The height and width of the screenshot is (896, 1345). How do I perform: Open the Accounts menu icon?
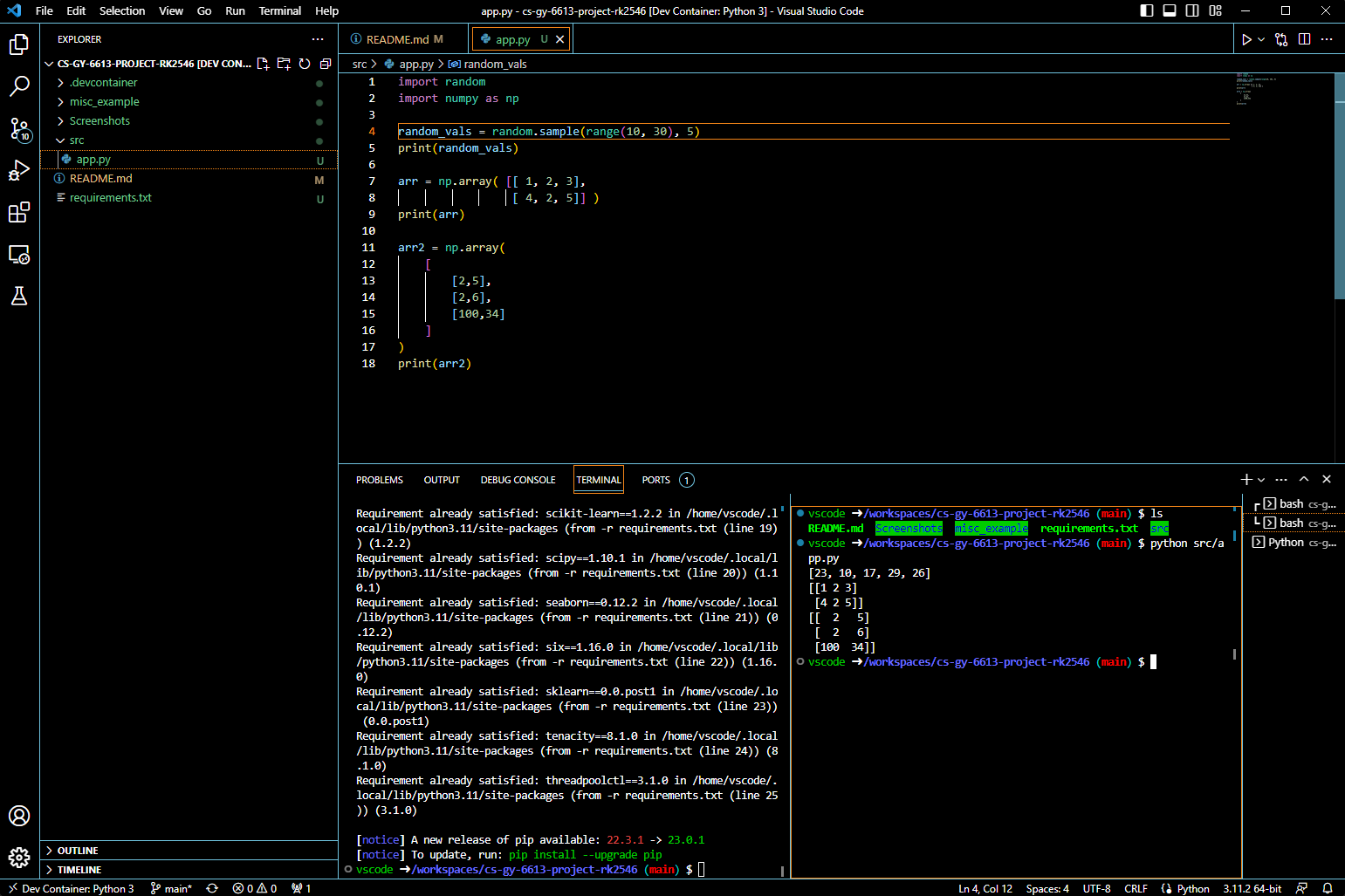19,816
